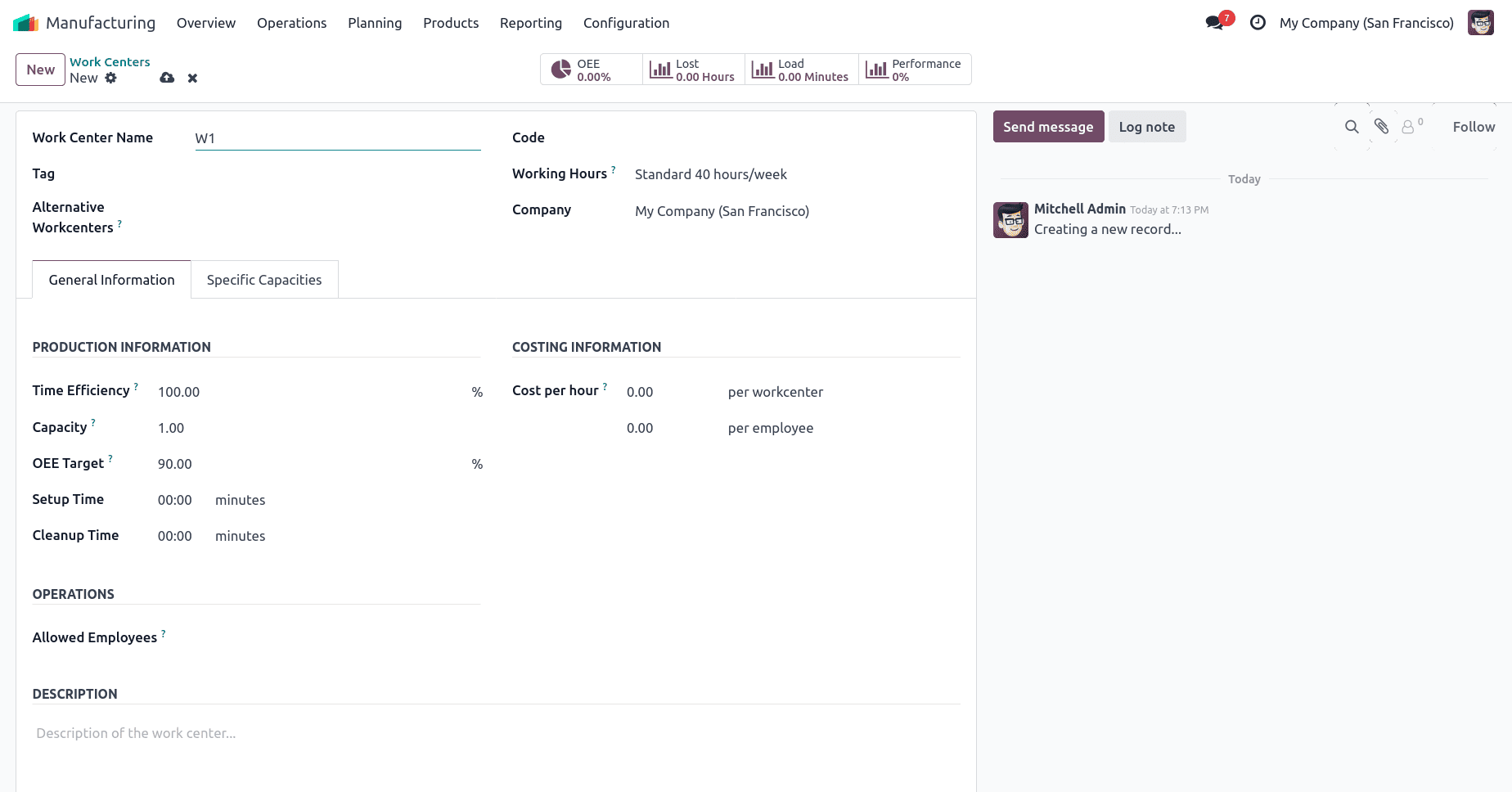Open the Performance statistic button
This screenshot has height=792, width=1512.
(x=914, y=70)
